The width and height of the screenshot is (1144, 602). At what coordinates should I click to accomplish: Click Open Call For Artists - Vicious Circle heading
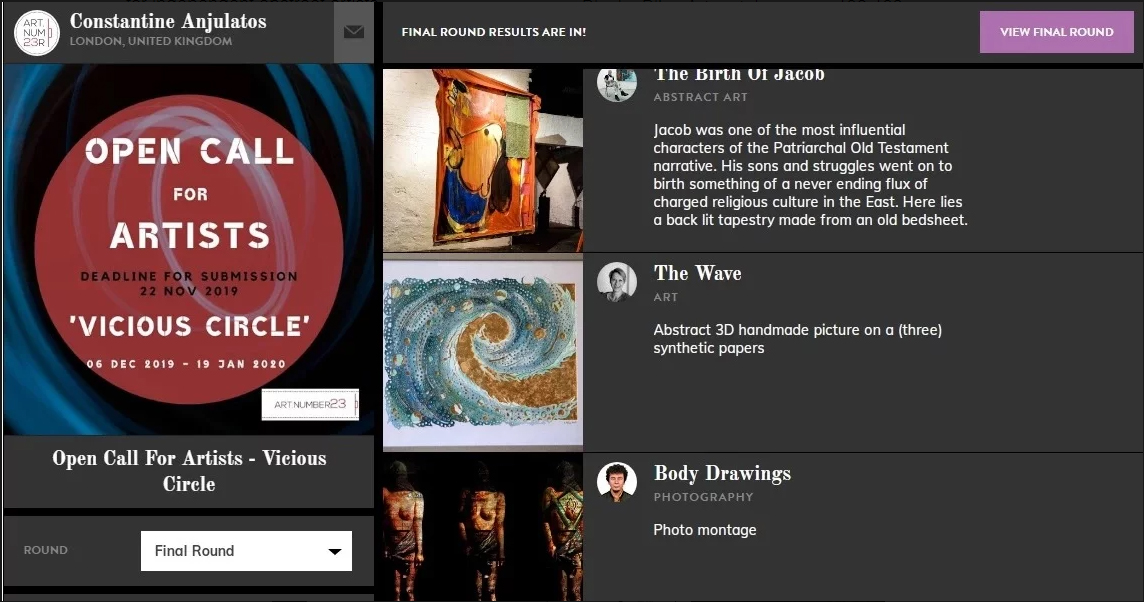(189, 471)
